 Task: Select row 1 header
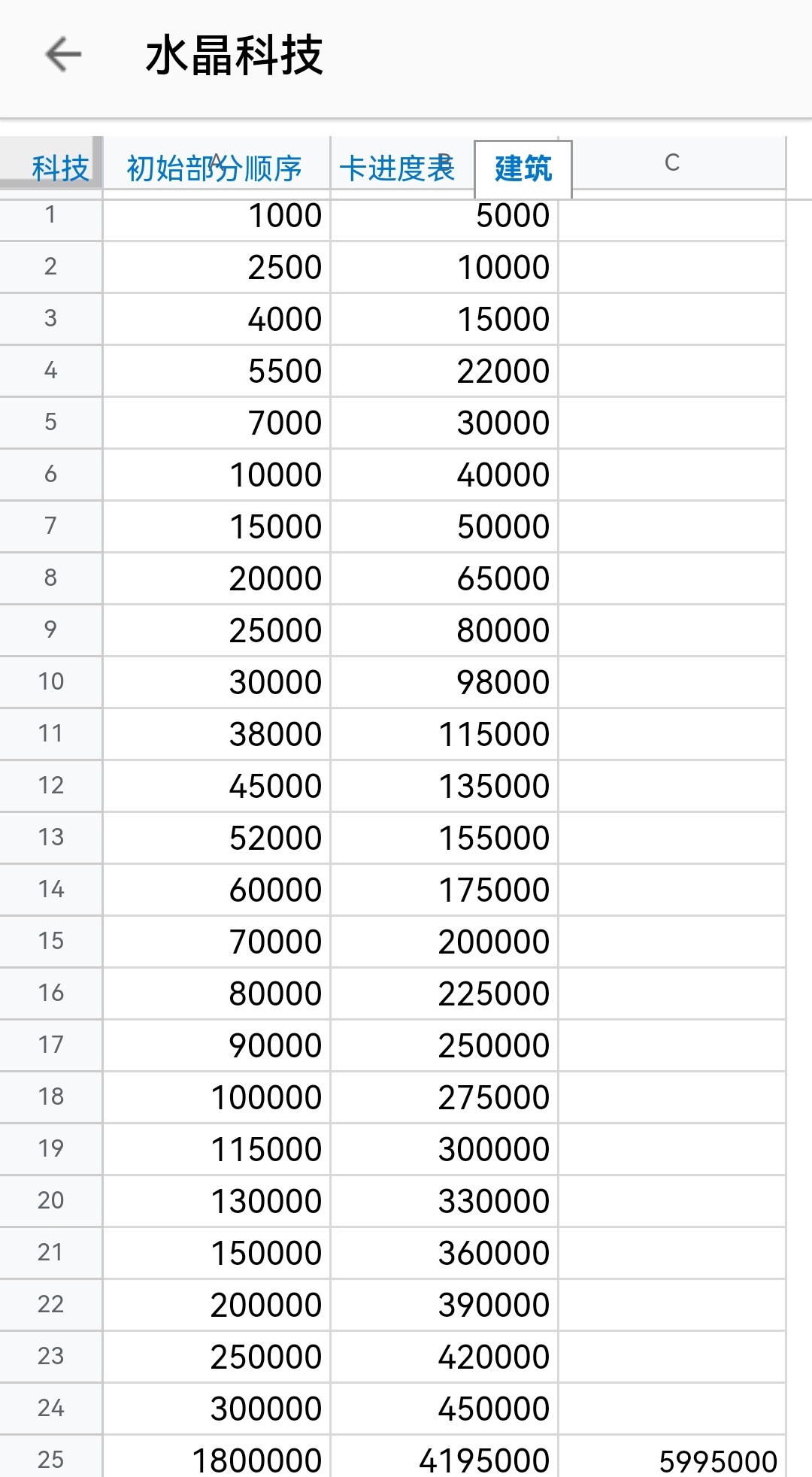[x=50, y=215]
